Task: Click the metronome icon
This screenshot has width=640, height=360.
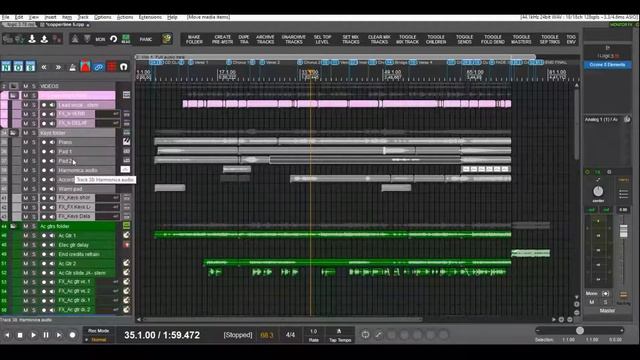Action: [x=72, y=67]
